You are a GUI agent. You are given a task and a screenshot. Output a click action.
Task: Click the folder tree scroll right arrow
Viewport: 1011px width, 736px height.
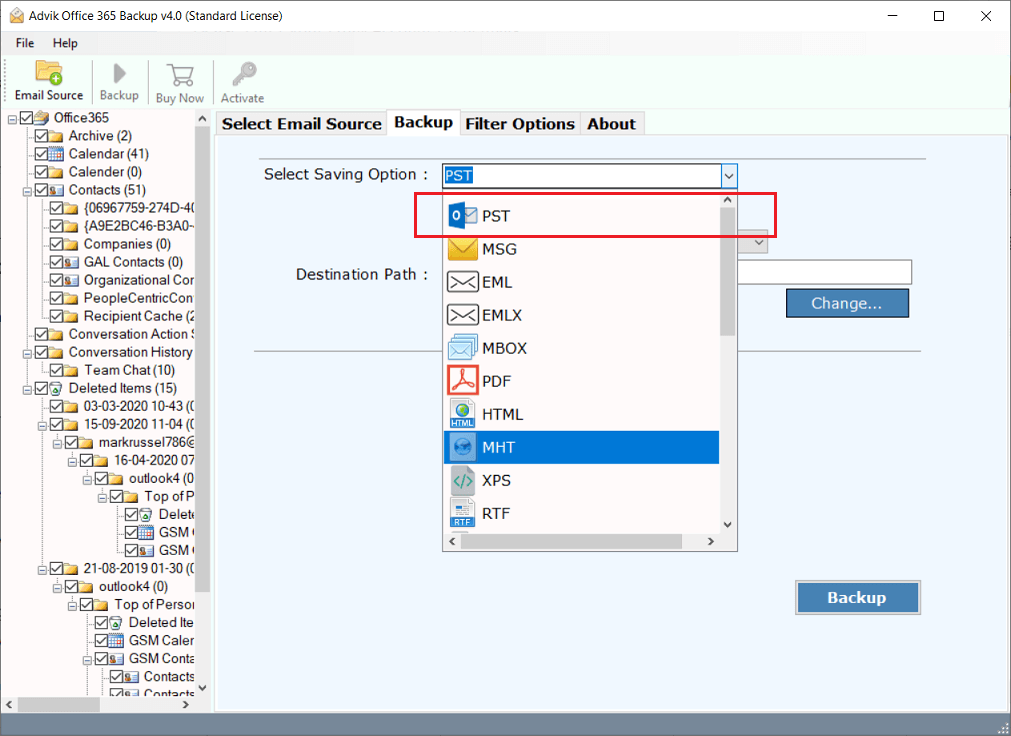point(186,704)
